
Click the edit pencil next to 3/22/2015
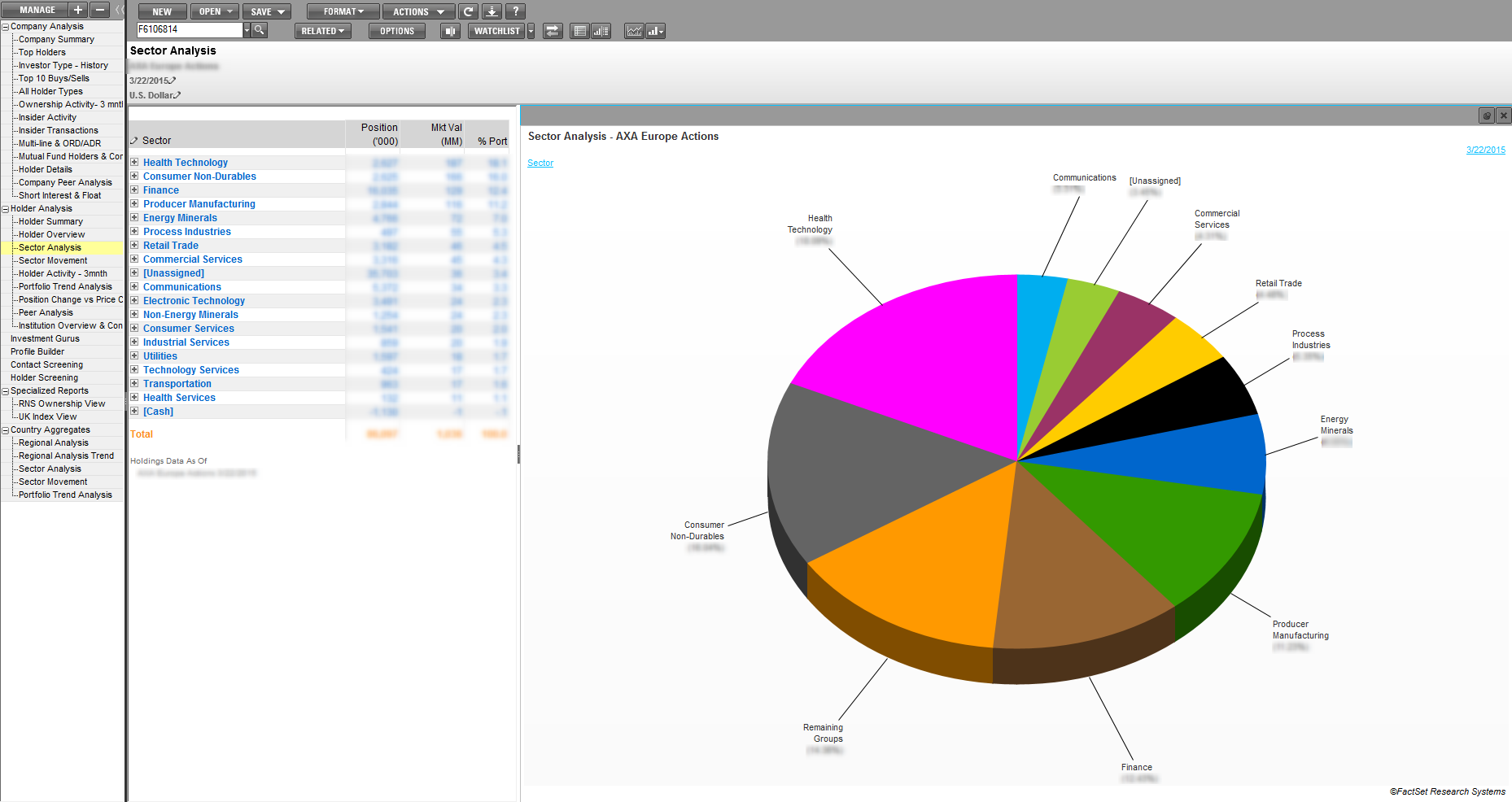coord(173,81)
